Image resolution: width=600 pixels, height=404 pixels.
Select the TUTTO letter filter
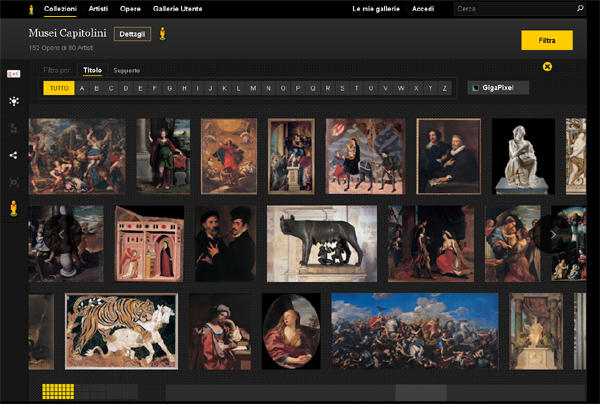(x=59, y=88)
